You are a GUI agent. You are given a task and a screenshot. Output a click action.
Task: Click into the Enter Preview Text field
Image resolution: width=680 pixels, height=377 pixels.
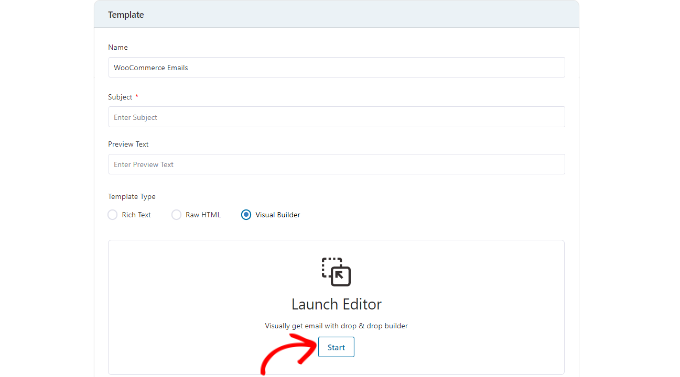[x=336, y=164]
